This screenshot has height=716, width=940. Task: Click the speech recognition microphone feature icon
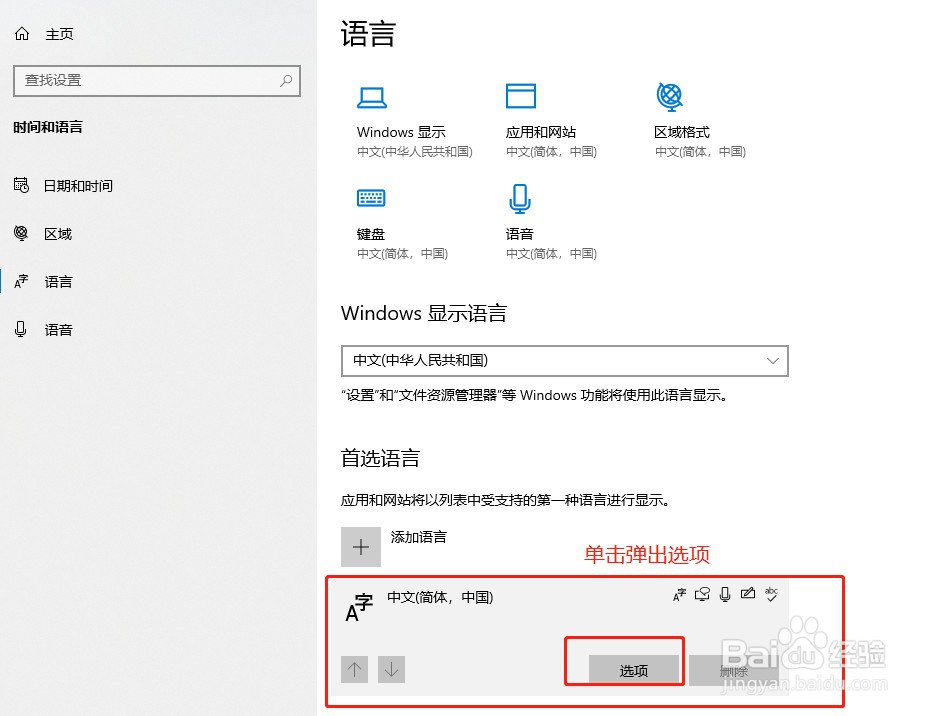725,594
